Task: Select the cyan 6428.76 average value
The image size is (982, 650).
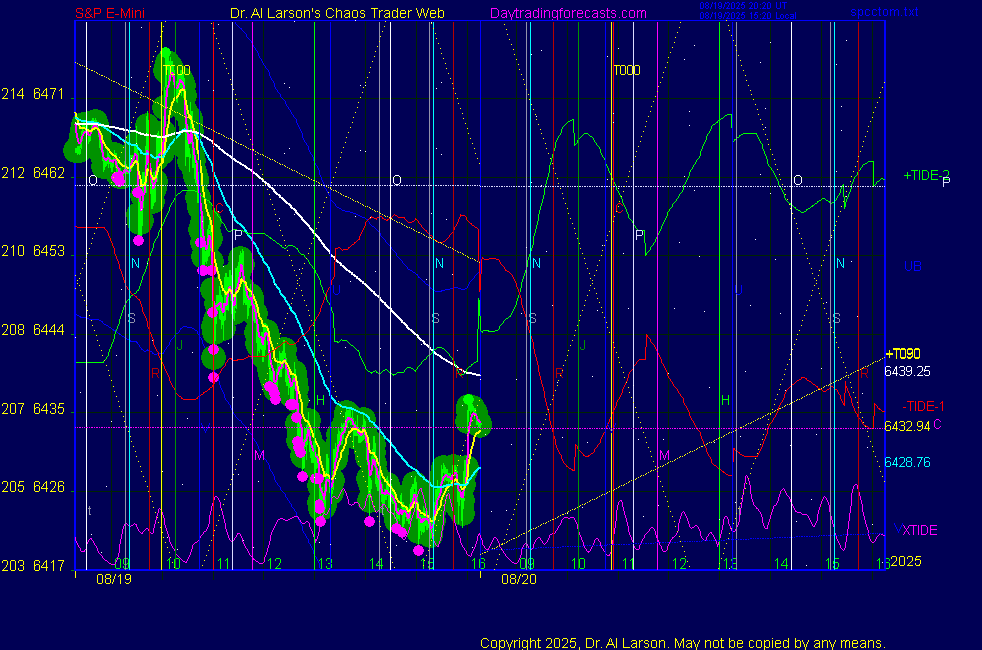Action: (908, 462)
